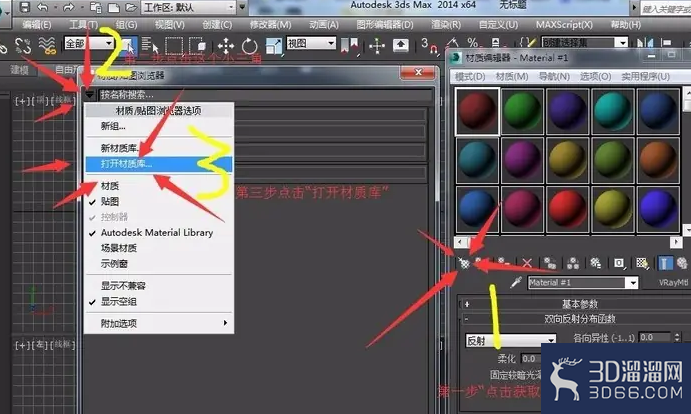The width and height of the screenshot is (691, 414).
Task: Select the red material sample sphere in first slot
Action: tap(477, 111)
